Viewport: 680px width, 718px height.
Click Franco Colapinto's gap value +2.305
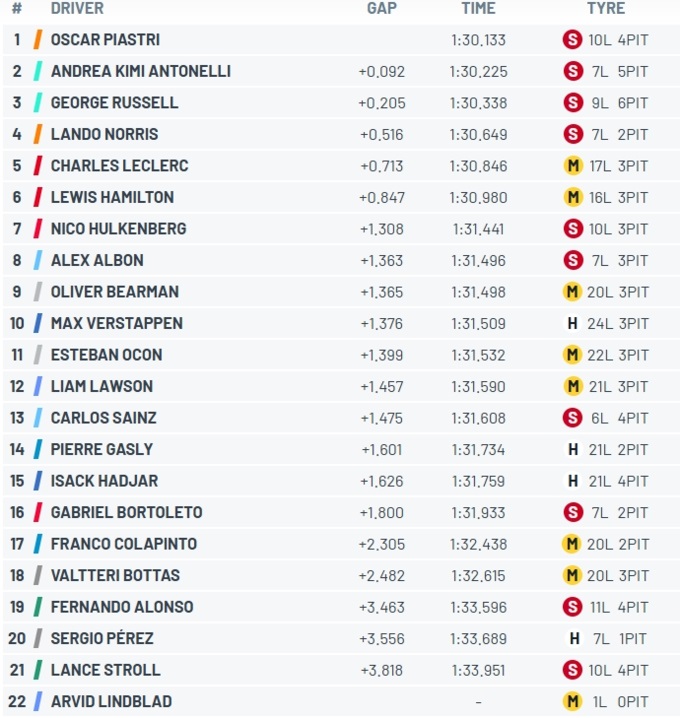pos(381,544)
